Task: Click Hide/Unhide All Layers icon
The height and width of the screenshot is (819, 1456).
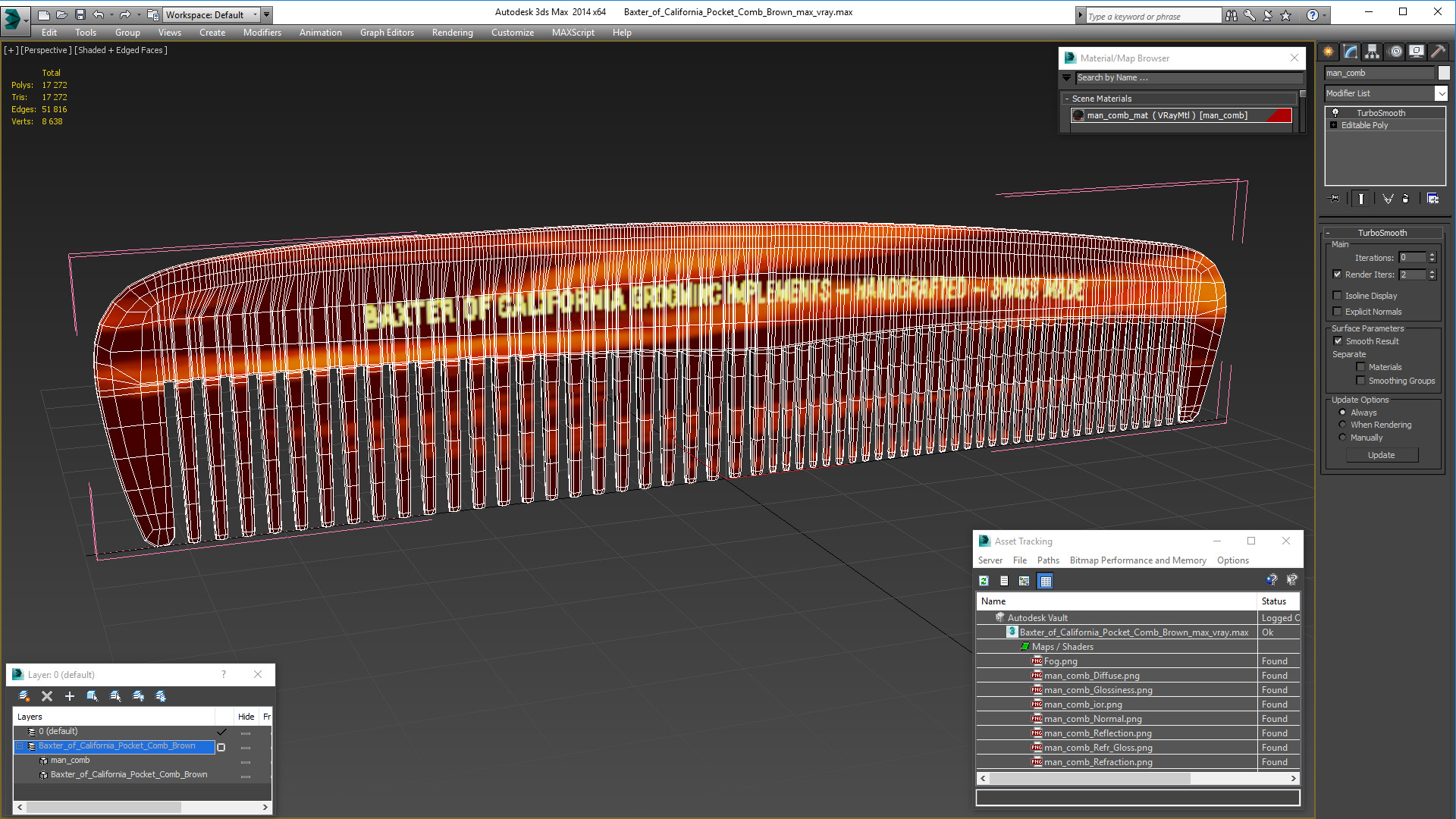Action: pos(138,696)
